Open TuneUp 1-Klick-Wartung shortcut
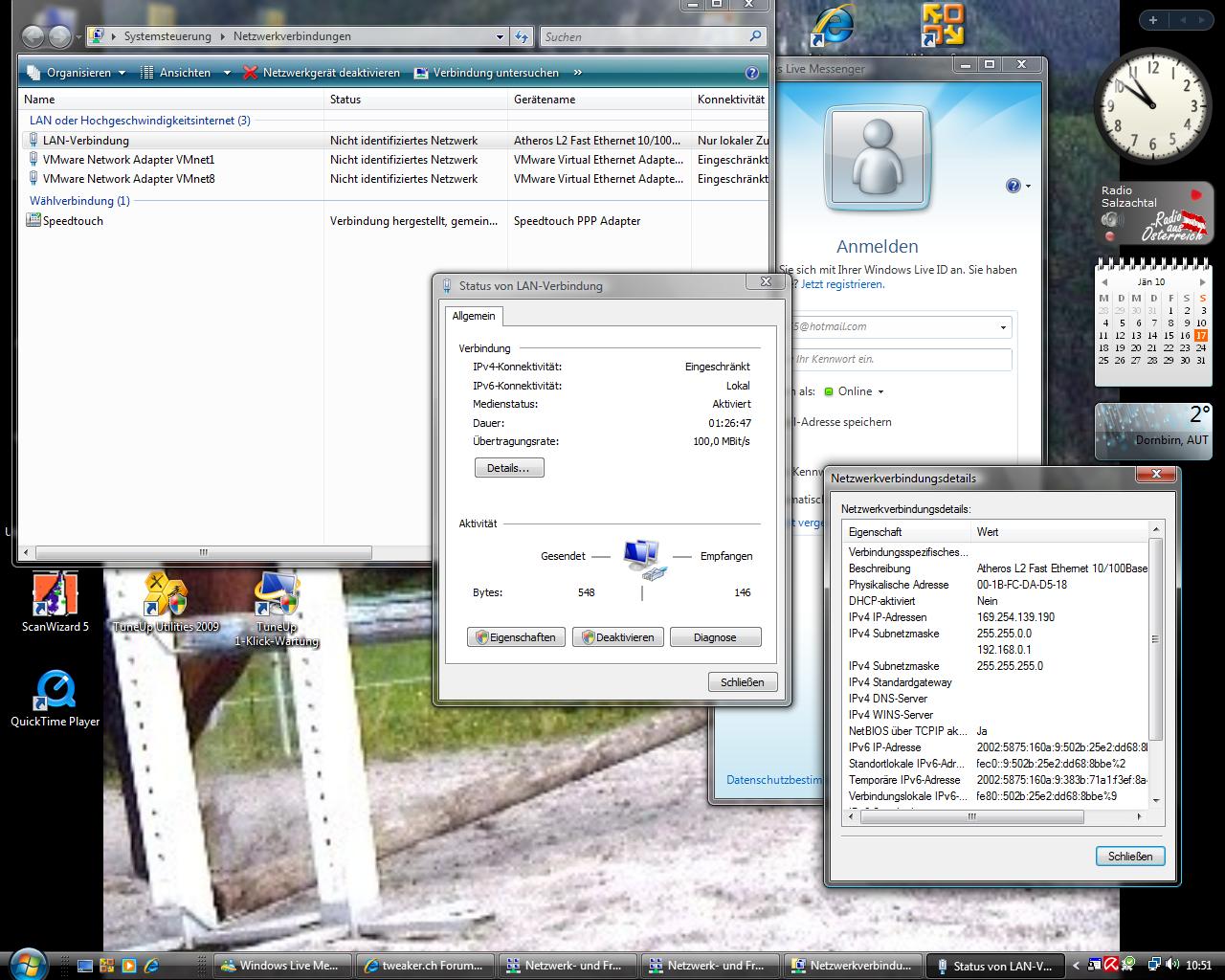1225x980 pixels. [x=277, y=600]
